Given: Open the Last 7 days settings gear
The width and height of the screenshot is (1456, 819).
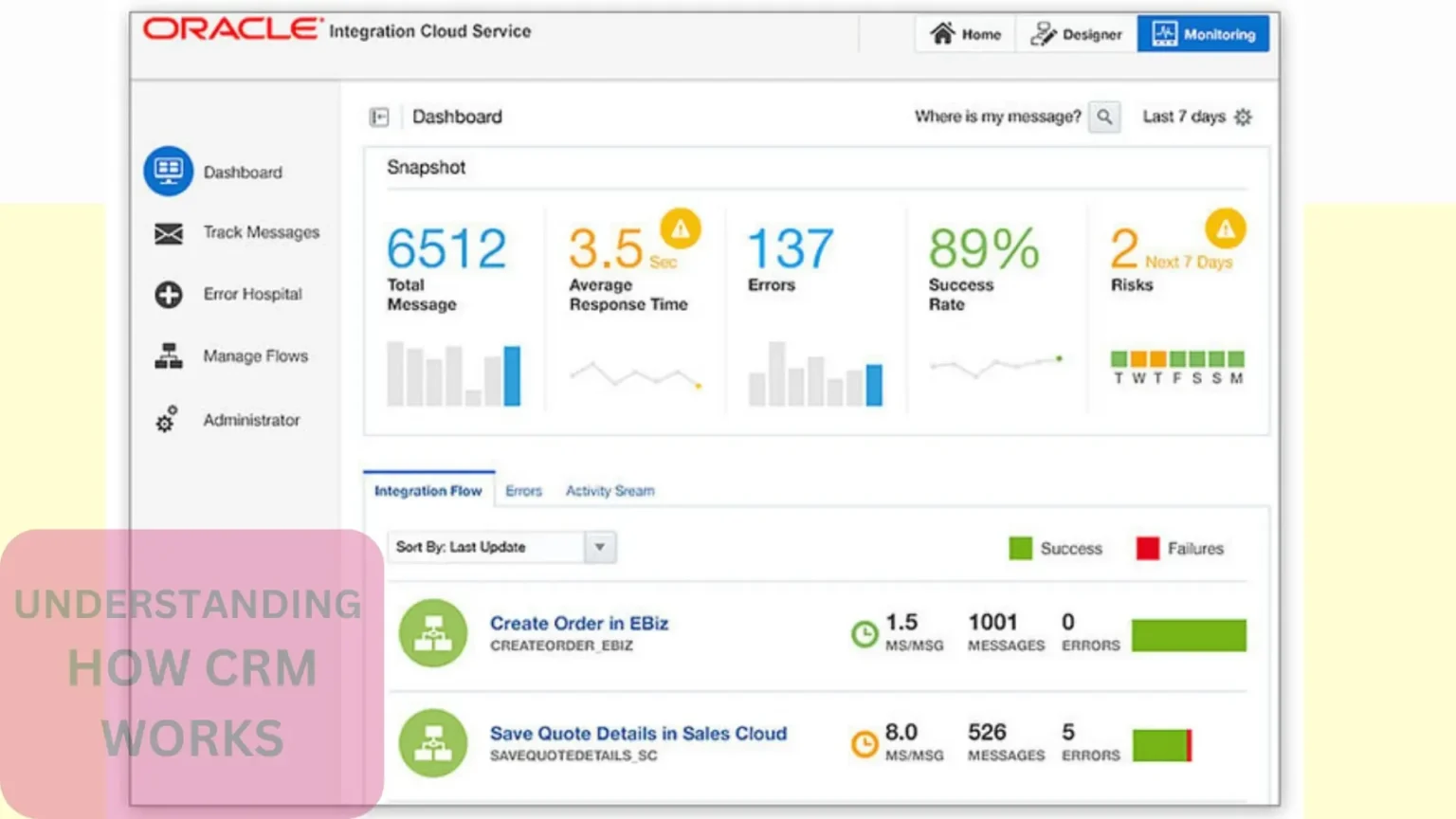Looking at the screenshot, I should pyautogui.click(x=1244, y=117).
